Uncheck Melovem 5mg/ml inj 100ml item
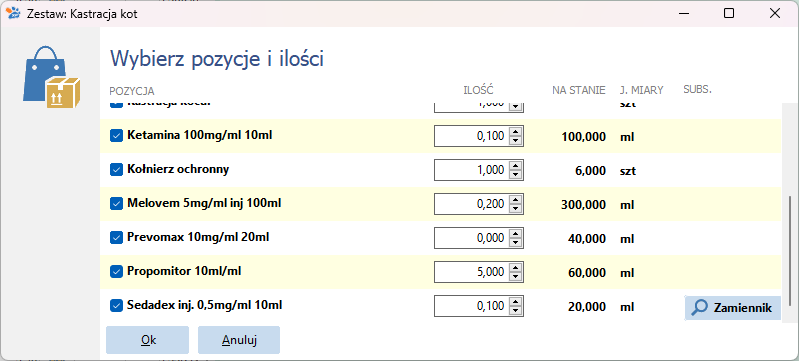The height and width of the screenshot is (361, 799). tap(117, 204)
